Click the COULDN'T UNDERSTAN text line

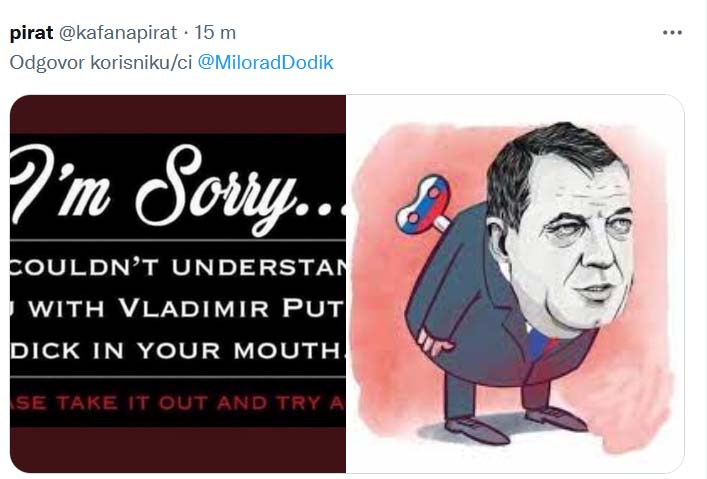[x=178, y=267]
